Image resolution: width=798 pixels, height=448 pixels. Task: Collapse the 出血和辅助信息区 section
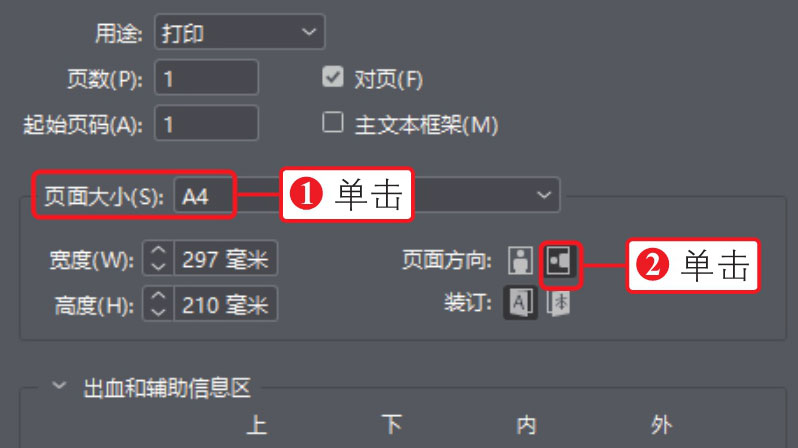[59, 385]
